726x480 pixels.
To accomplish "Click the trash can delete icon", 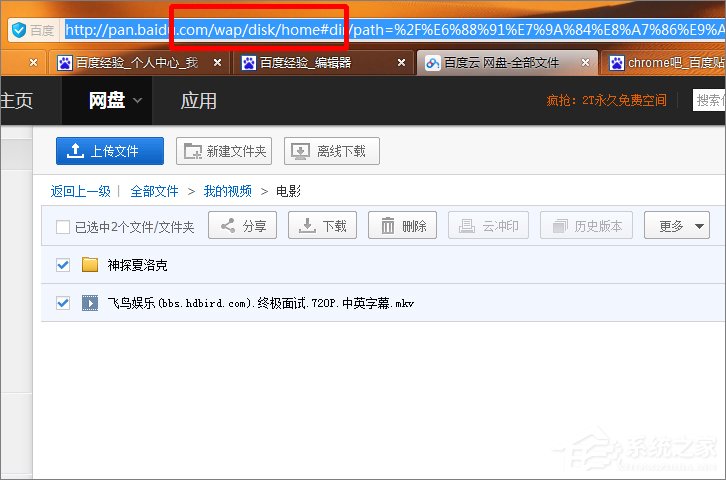I will click(x=388, y=225).
